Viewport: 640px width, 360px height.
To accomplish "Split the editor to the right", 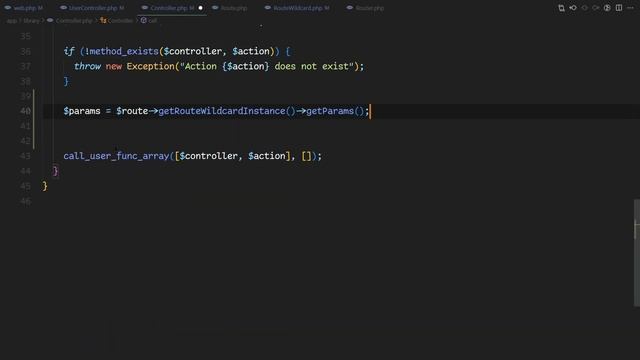I will click(619, 8).
